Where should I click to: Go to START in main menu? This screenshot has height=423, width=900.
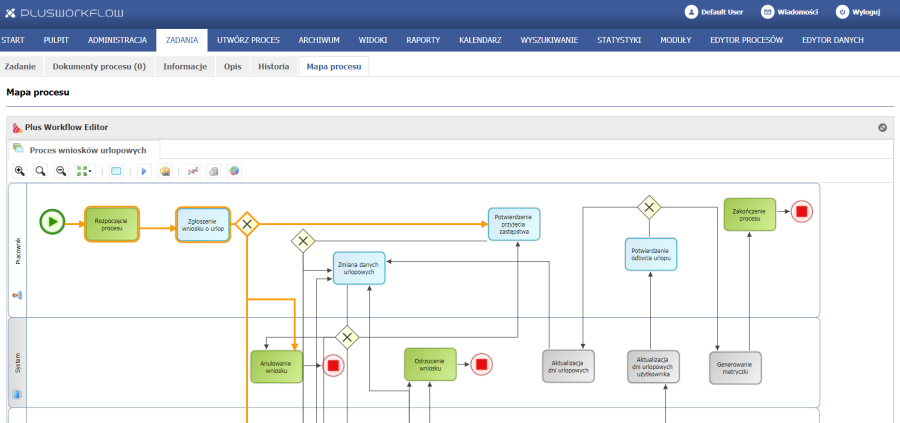click(13, 40)
